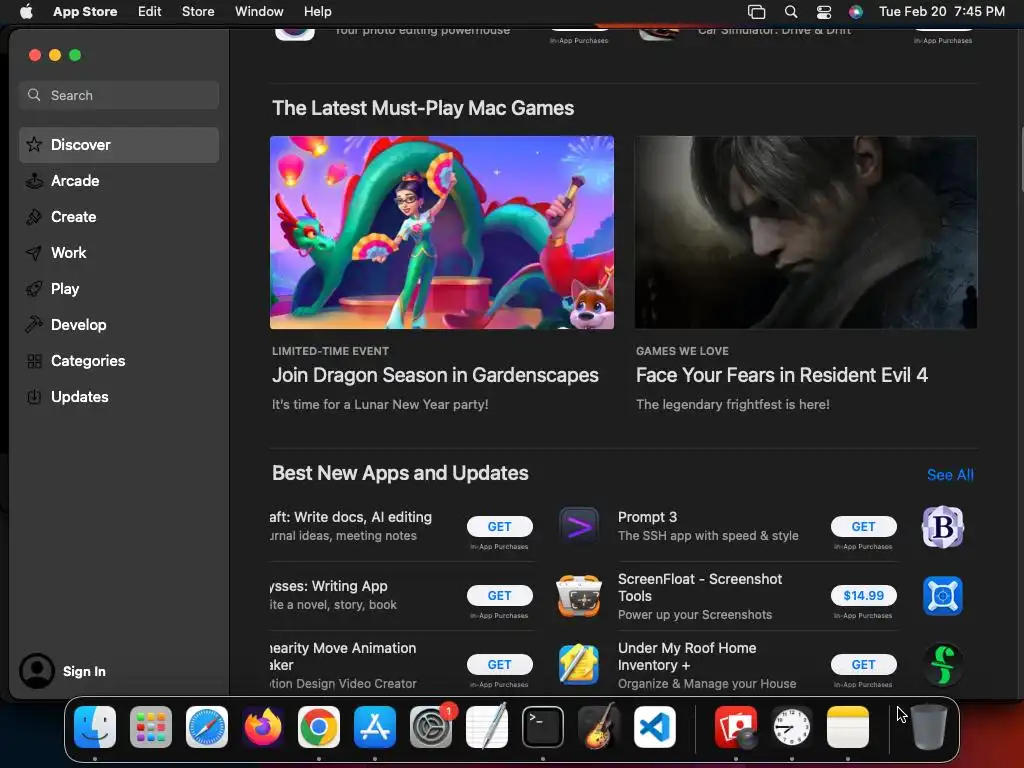
Task: Open Photo Booth from the Dock
Action: [736, 727]
